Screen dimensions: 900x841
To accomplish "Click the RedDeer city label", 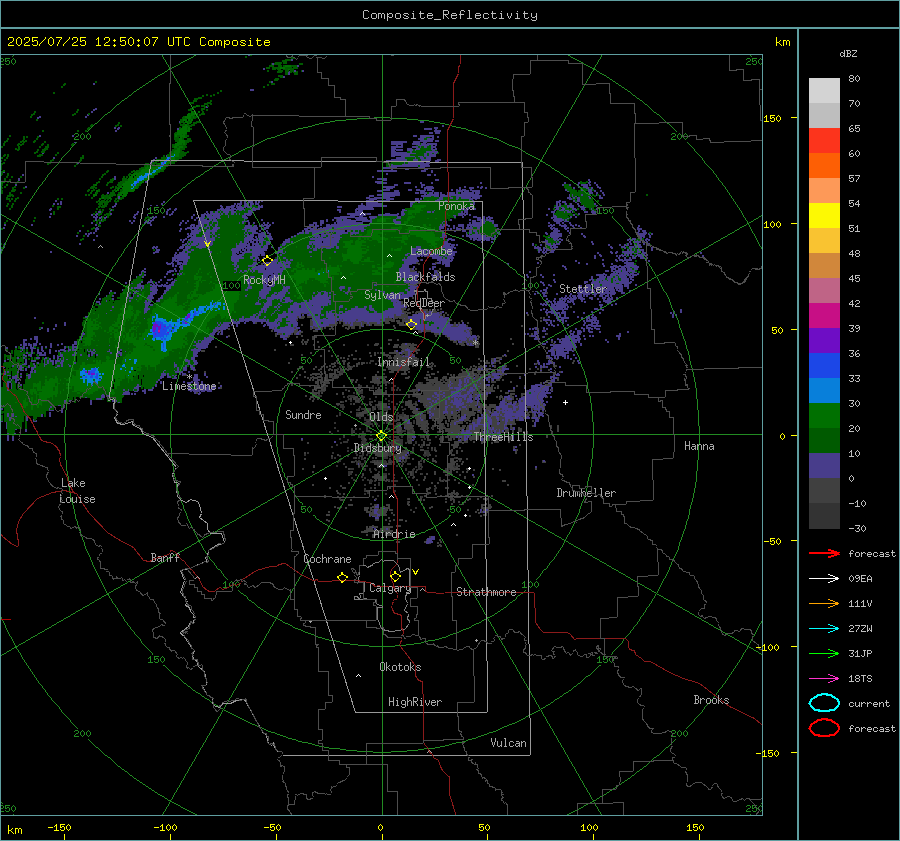I will [x=424, y=303].
